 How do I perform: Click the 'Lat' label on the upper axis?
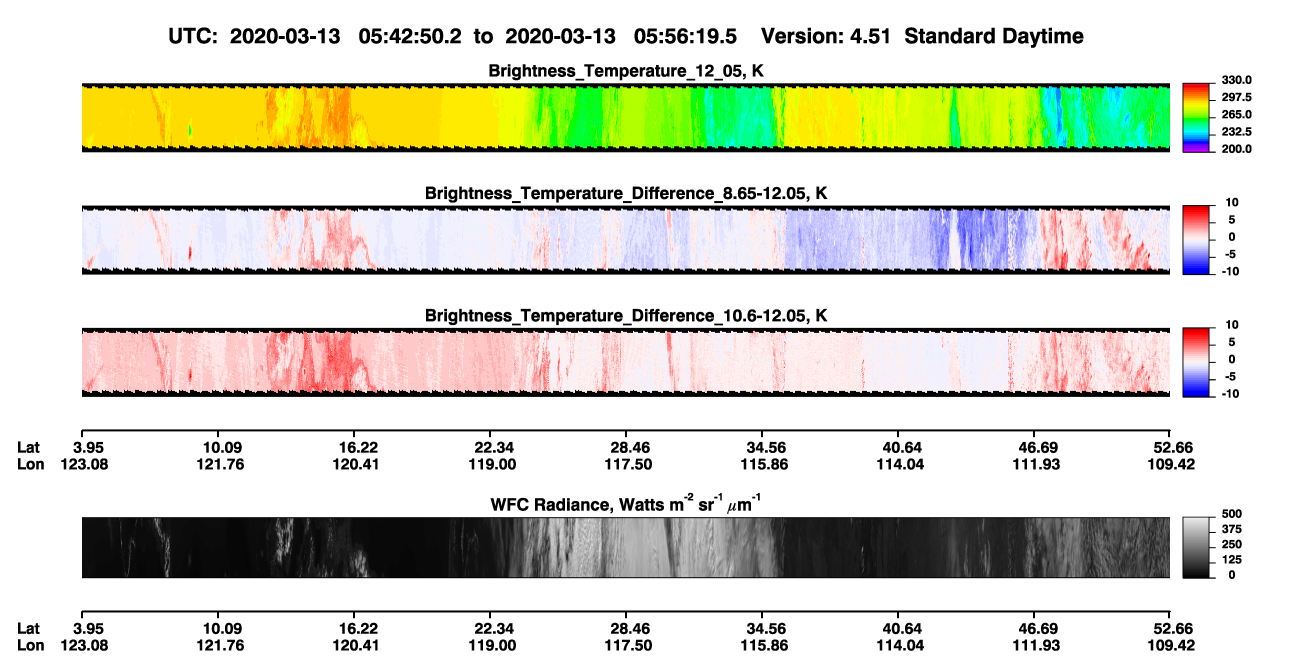tap(29, 447)
